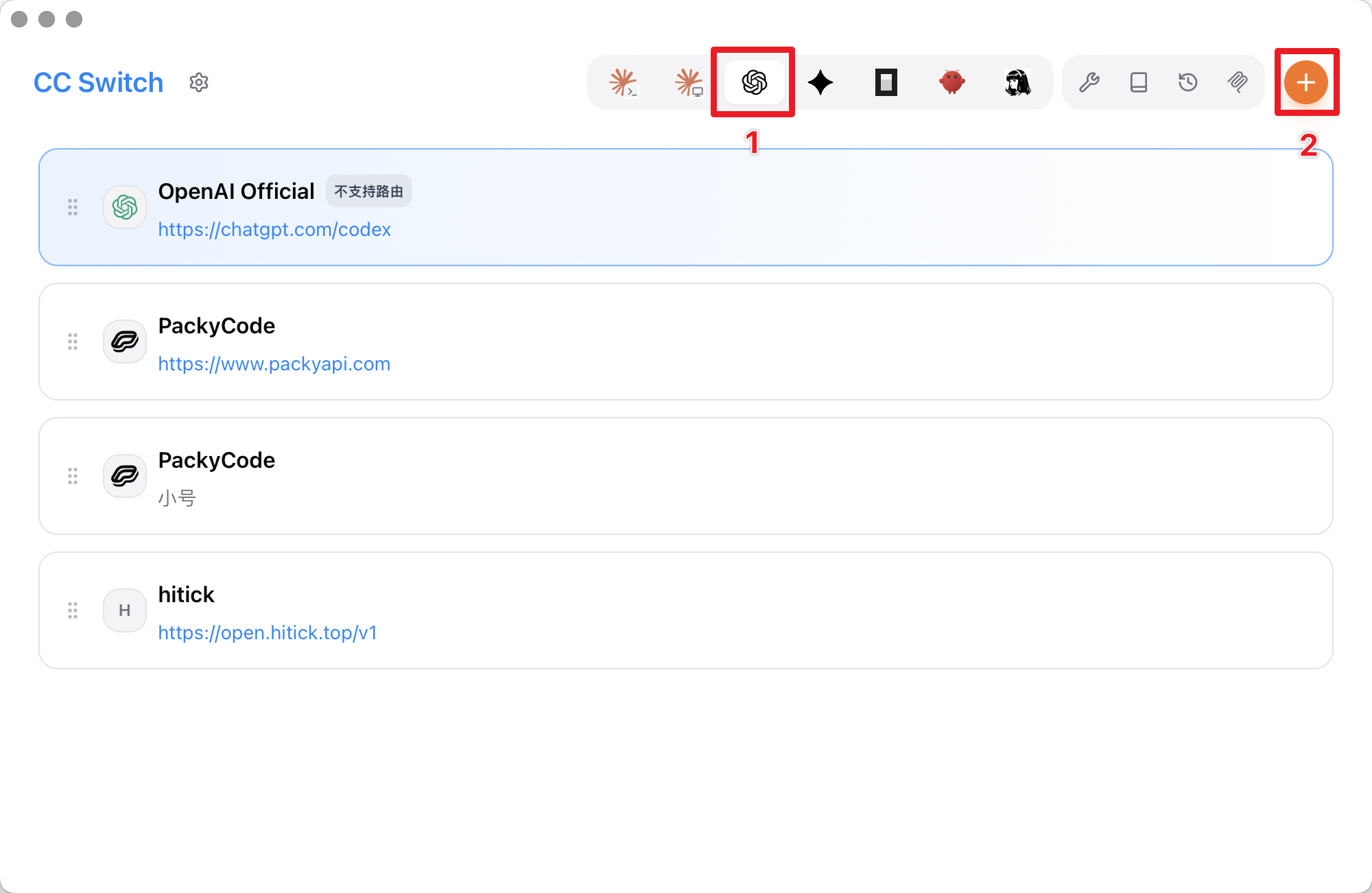This screenshot has height=893, width=1372.
Task: Click the 不支持路由 badge
Action: coord(368,191)
